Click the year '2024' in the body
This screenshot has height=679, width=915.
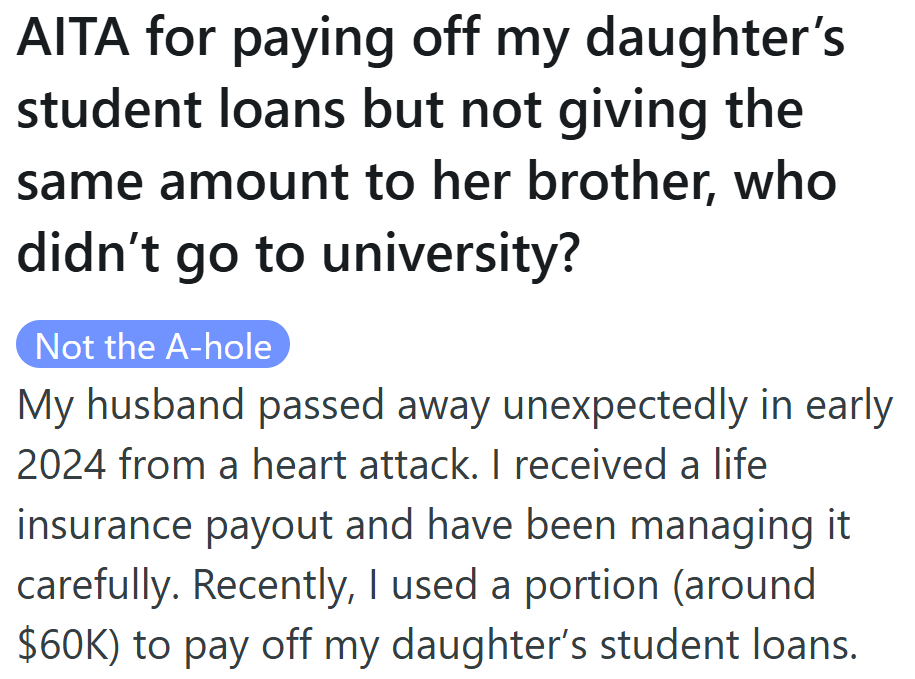point(66,466)
